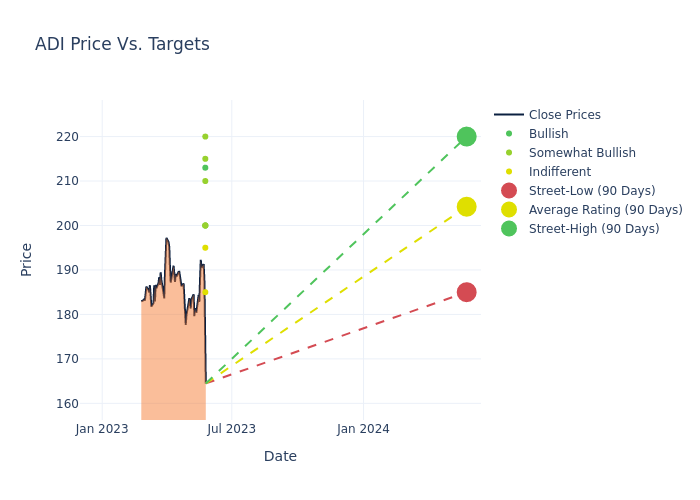Click the topmost analyst target dot at 220
Image resolution: width=700 pixels, height=500 pixels.
(x=205, y=136)
